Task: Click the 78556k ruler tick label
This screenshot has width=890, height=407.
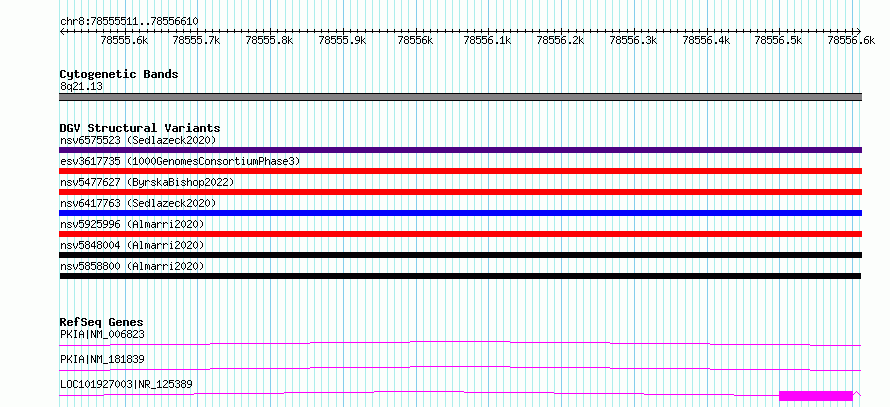Action: pos(415,40)
